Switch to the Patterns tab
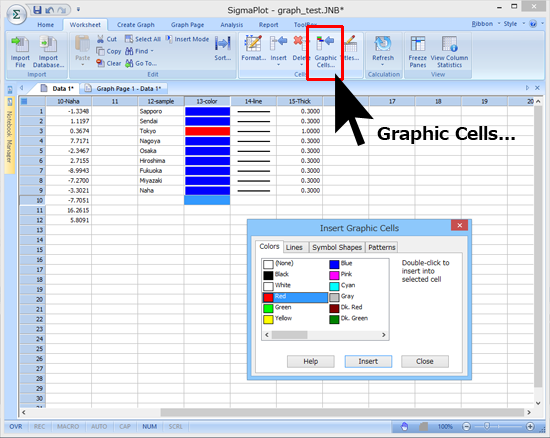This screenshot has width=550, height=438. point(382,247)
